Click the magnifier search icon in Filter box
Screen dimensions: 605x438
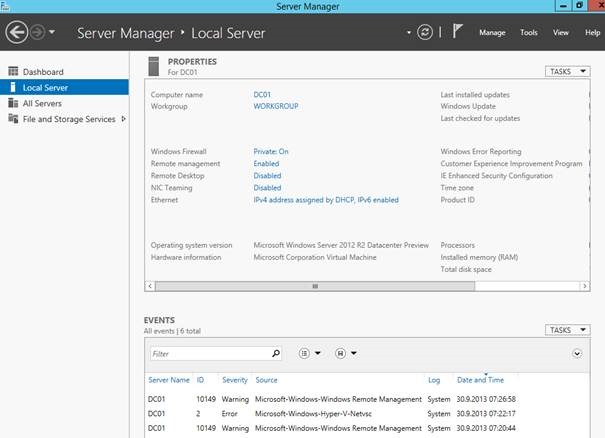pos(276,353)
